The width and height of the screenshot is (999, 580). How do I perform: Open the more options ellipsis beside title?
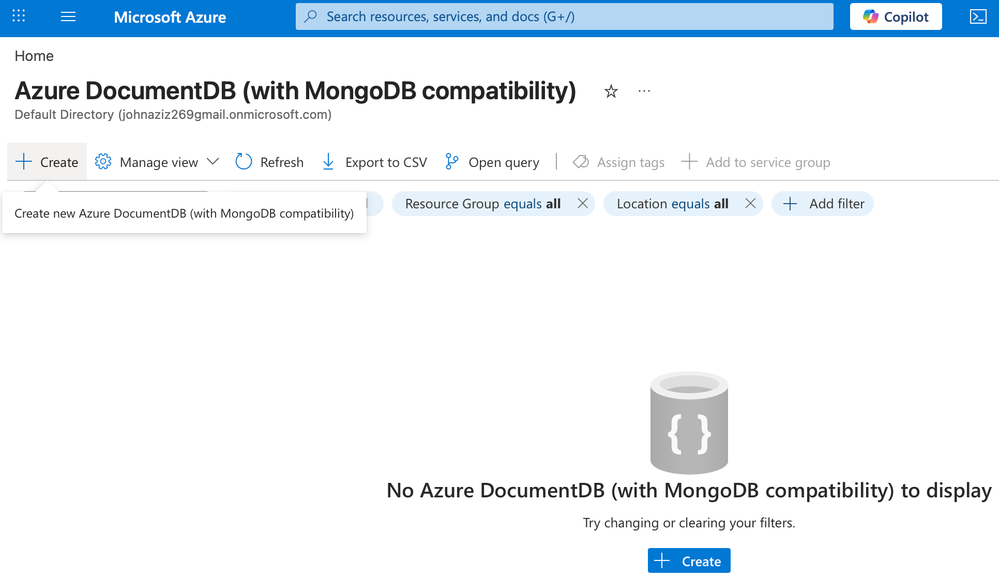coord(644,91)
